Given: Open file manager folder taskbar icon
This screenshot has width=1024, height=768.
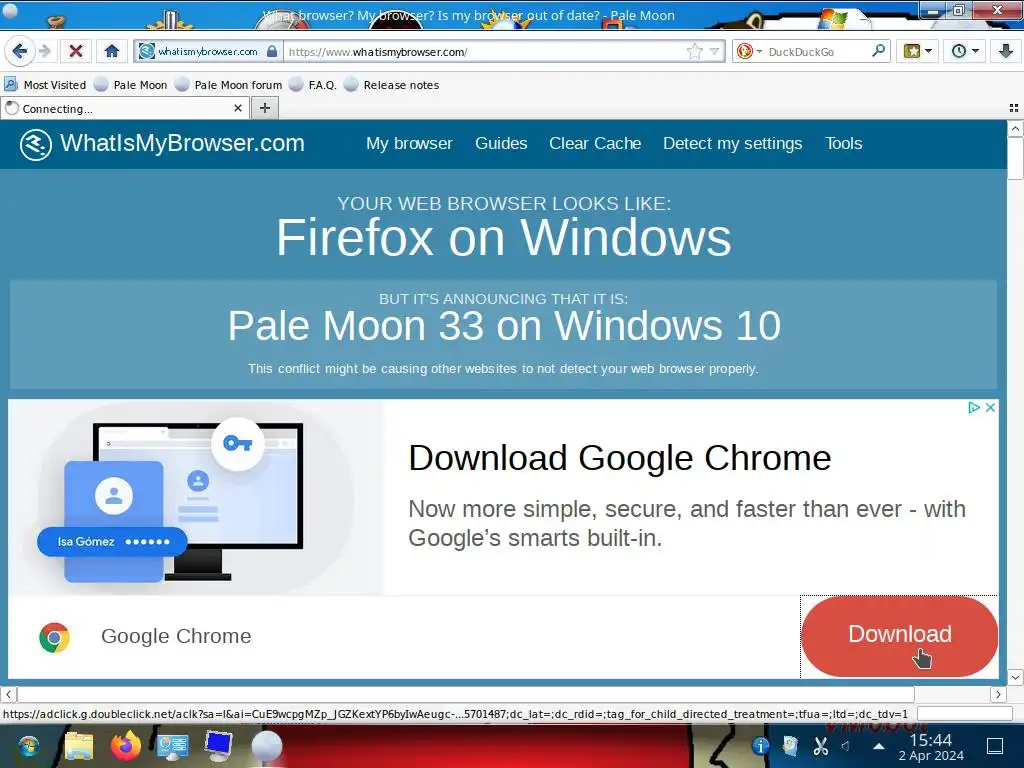Looking at the screenshot, I should (x=79, y=746).
